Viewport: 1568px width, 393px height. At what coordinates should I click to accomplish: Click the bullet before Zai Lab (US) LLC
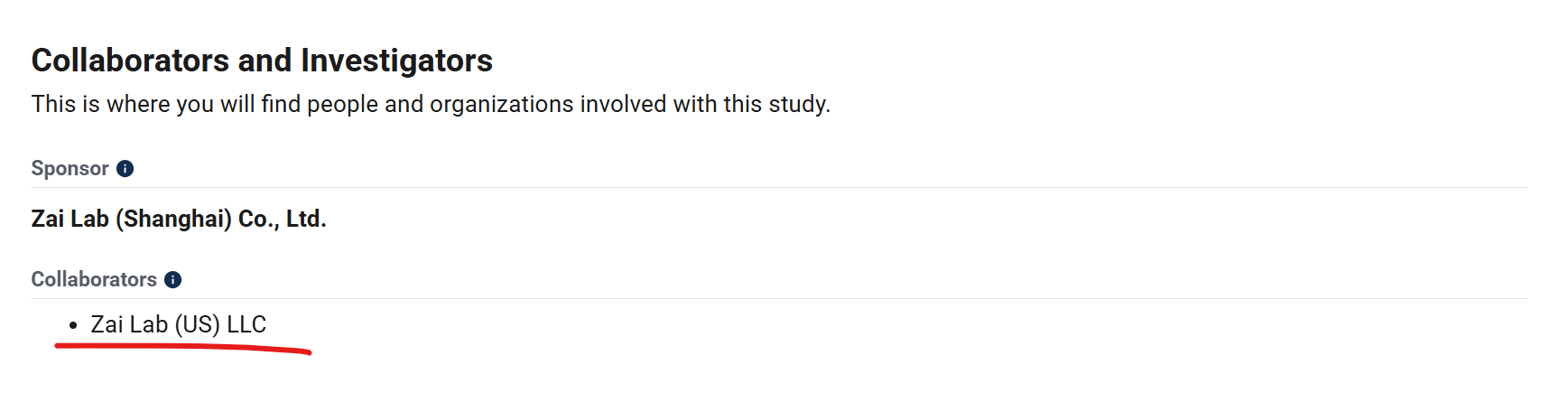click(x=73, y=325)
